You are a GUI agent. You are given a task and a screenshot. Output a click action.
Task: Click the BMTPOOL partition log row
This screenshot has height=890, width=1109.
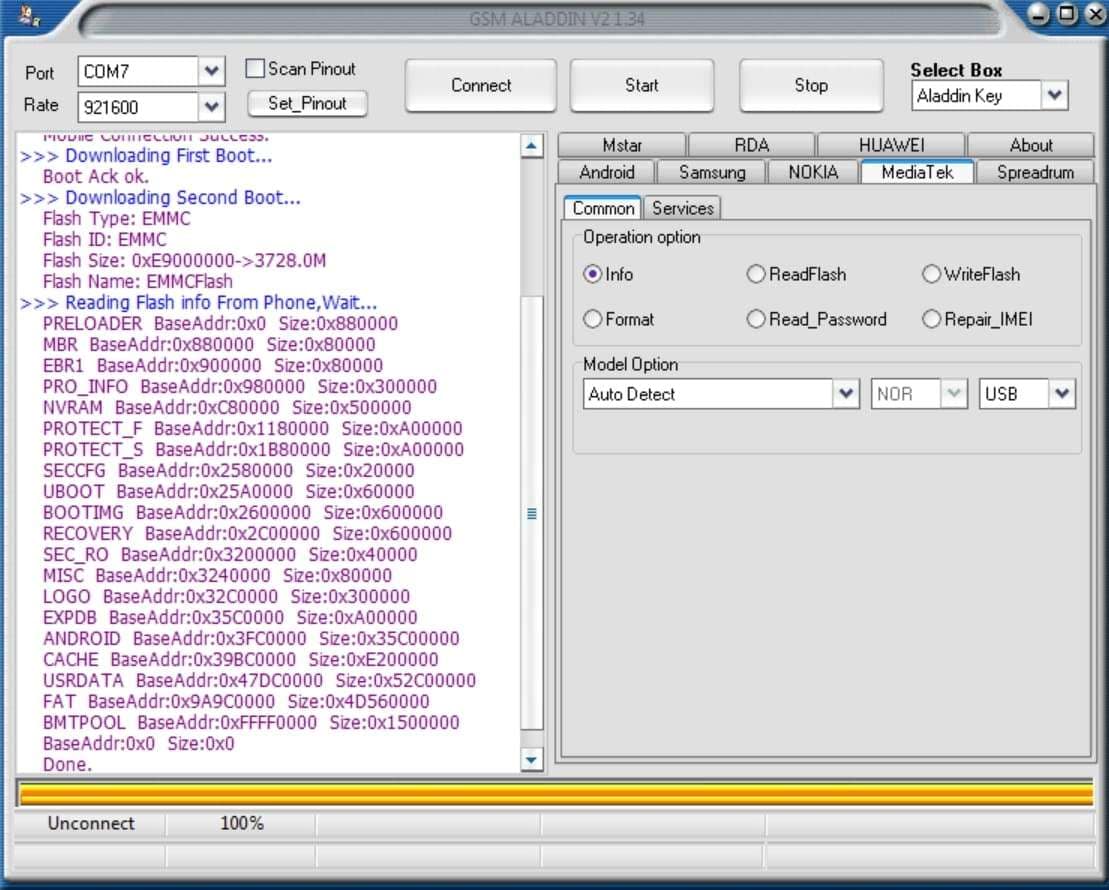point(250,722)
